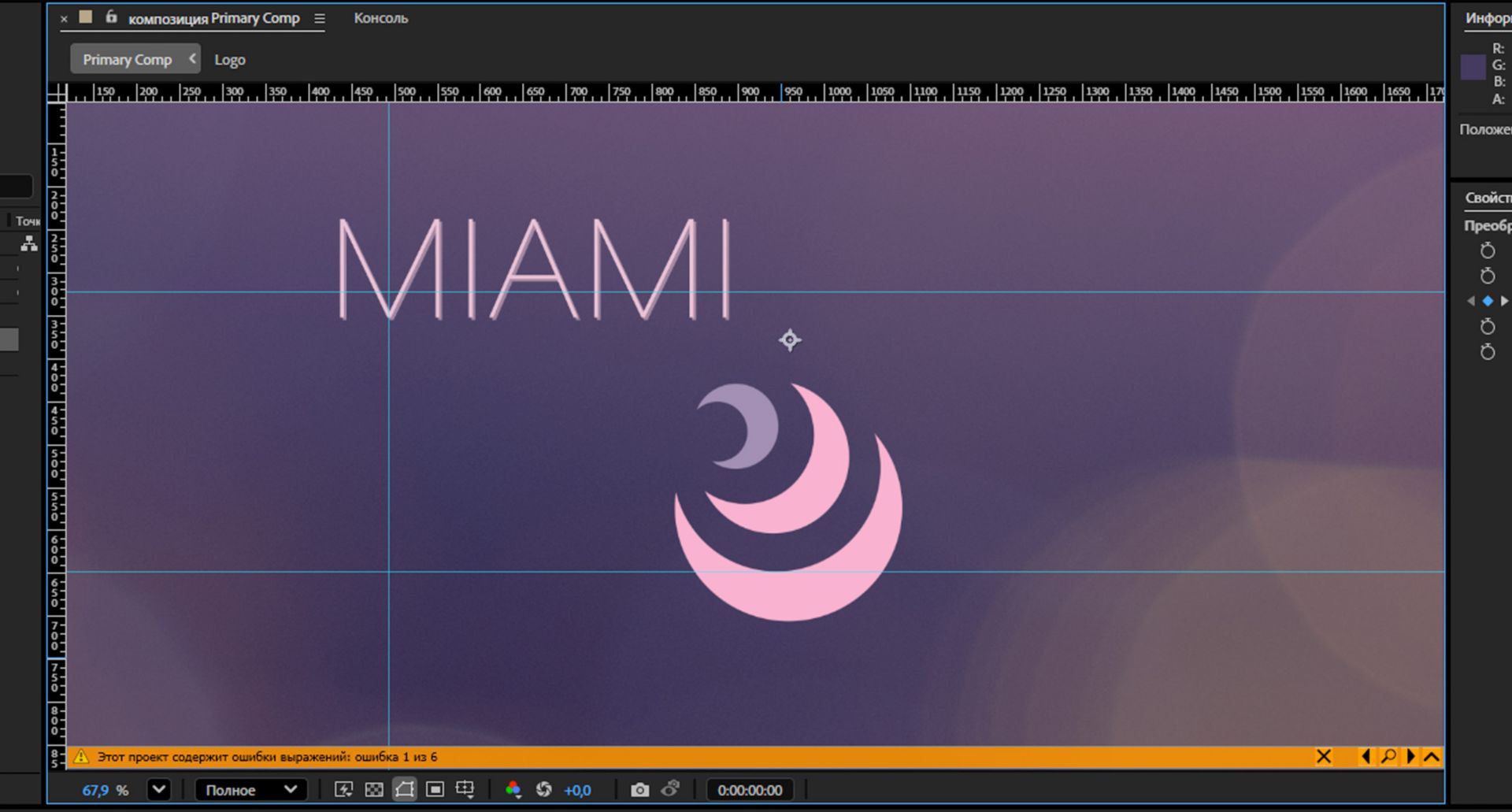Click the show snapshot icon

(670, 788)
